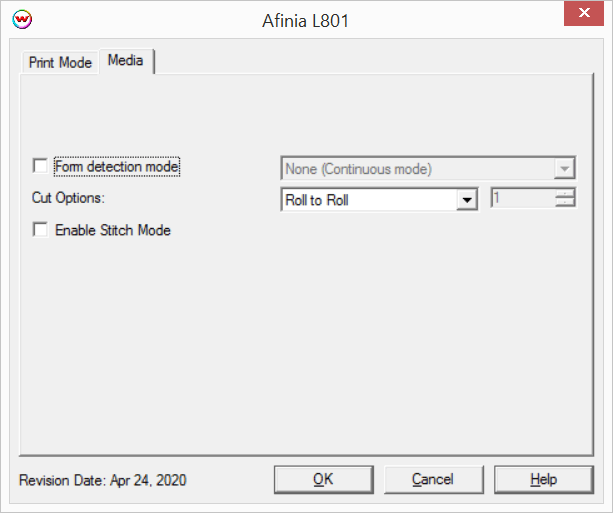Click the Revision Date: Apr 24, 2020 text

pos(103,480)
